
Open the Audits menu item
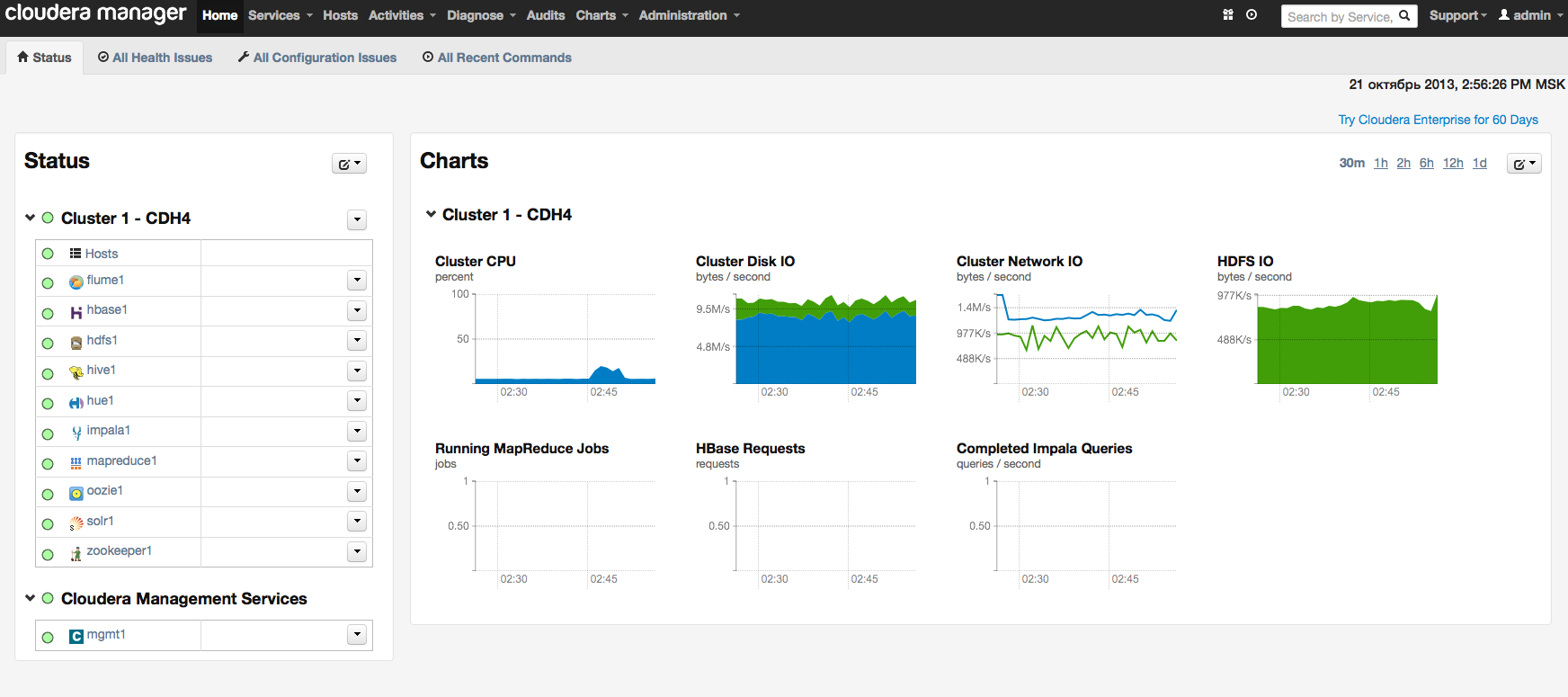click(546, 15)
